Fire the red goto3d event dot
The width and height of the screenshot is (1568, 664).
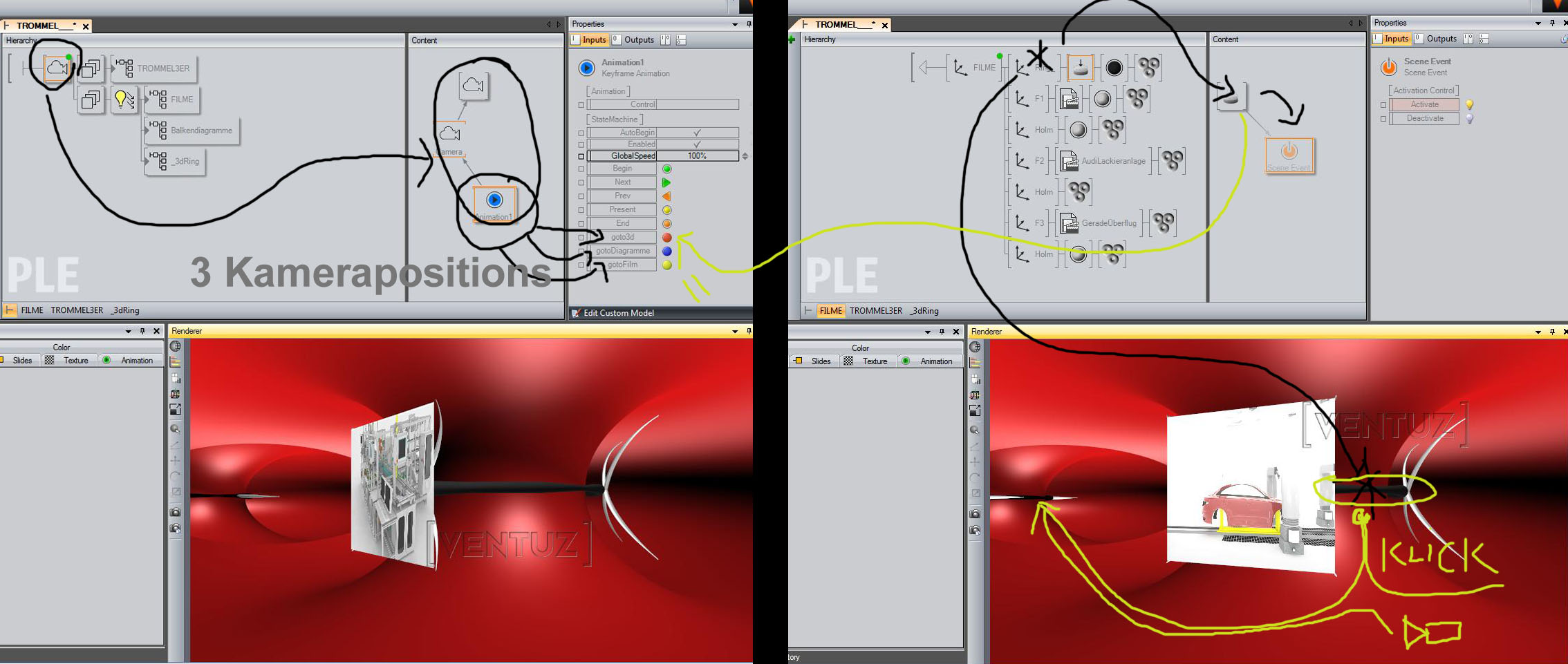(x=666, y=237)
